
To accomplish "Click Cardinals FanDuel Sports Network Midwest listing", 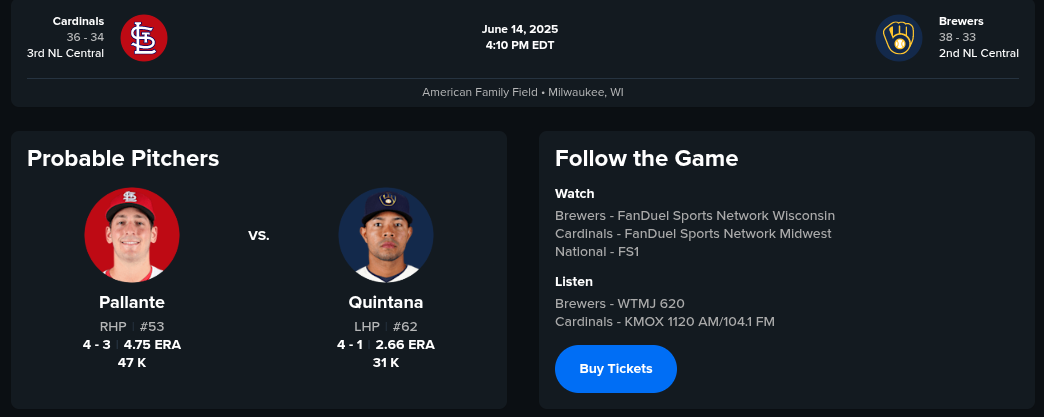I will (693, 233).
